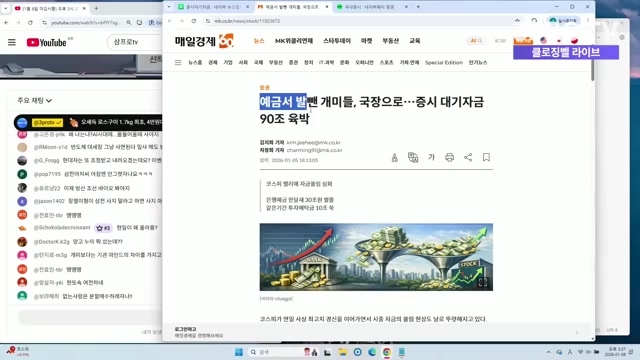Viewport: 640px width, 360px height.
Task: Click the orange 증권 category label above headline
Action: click(264, 87)
